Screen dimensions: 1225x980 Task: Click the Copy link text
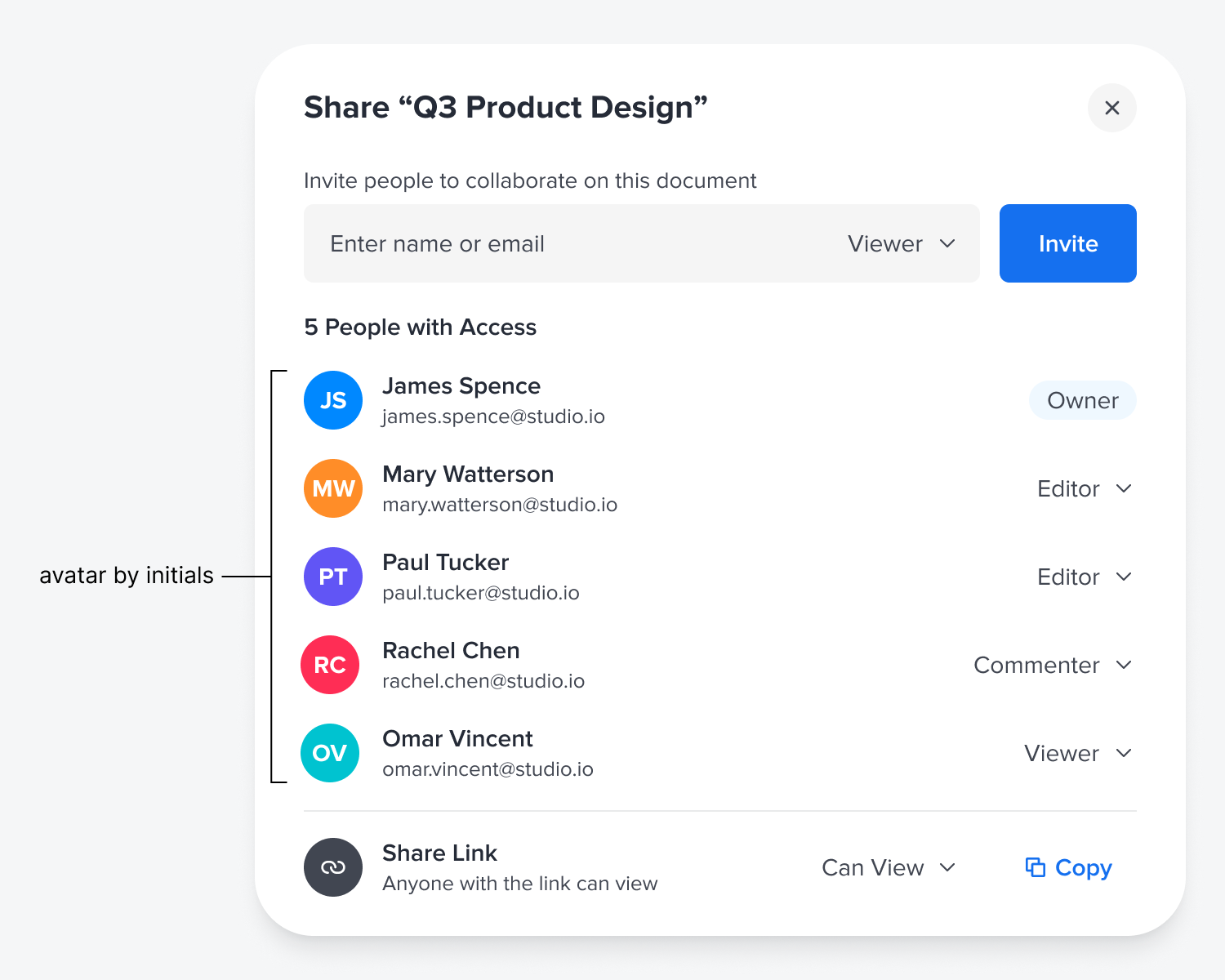coord(1083,867)
